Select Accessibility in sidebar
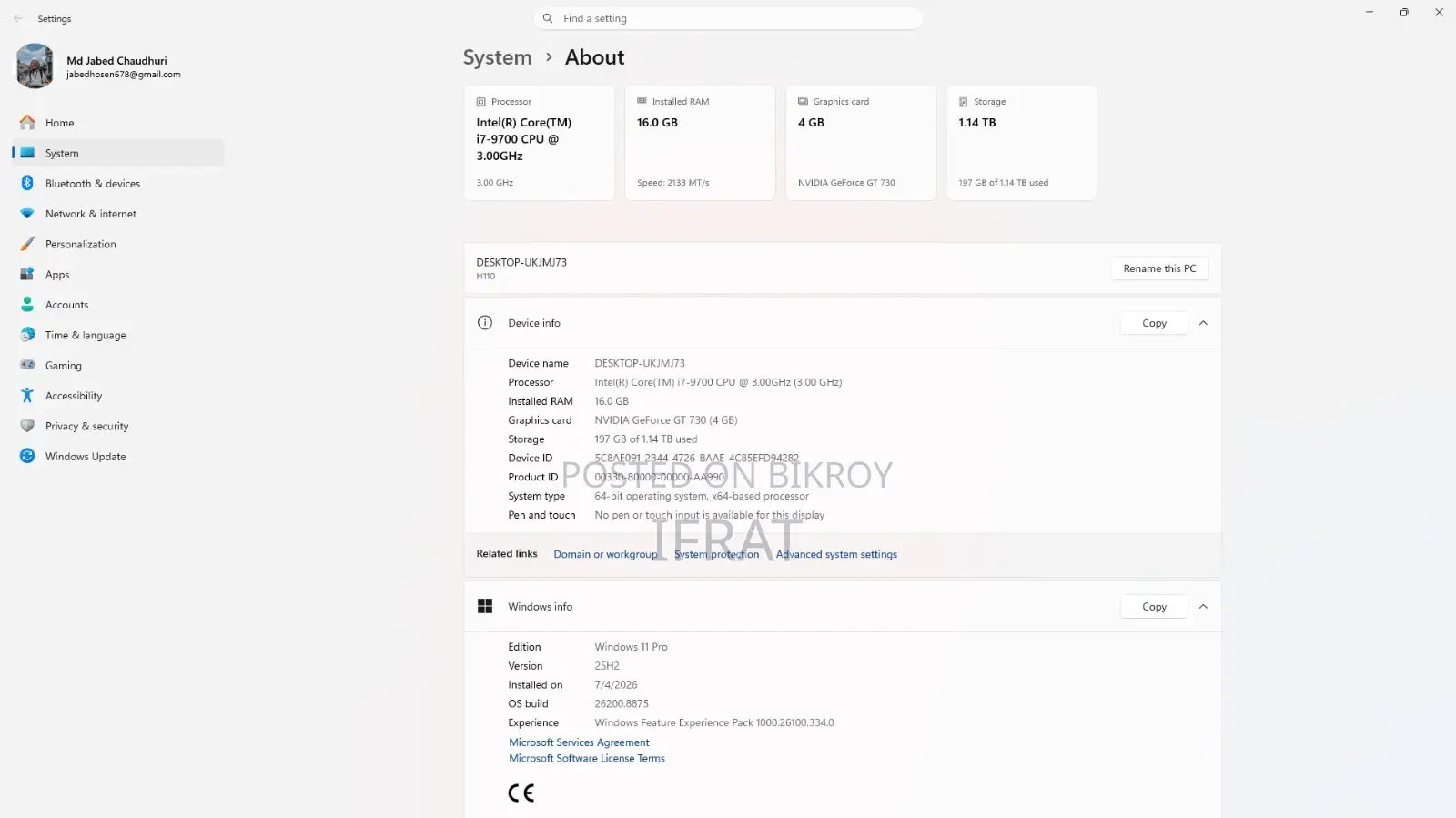The image size is (1456, 818). pyautogui.click(x=118, y=396)
